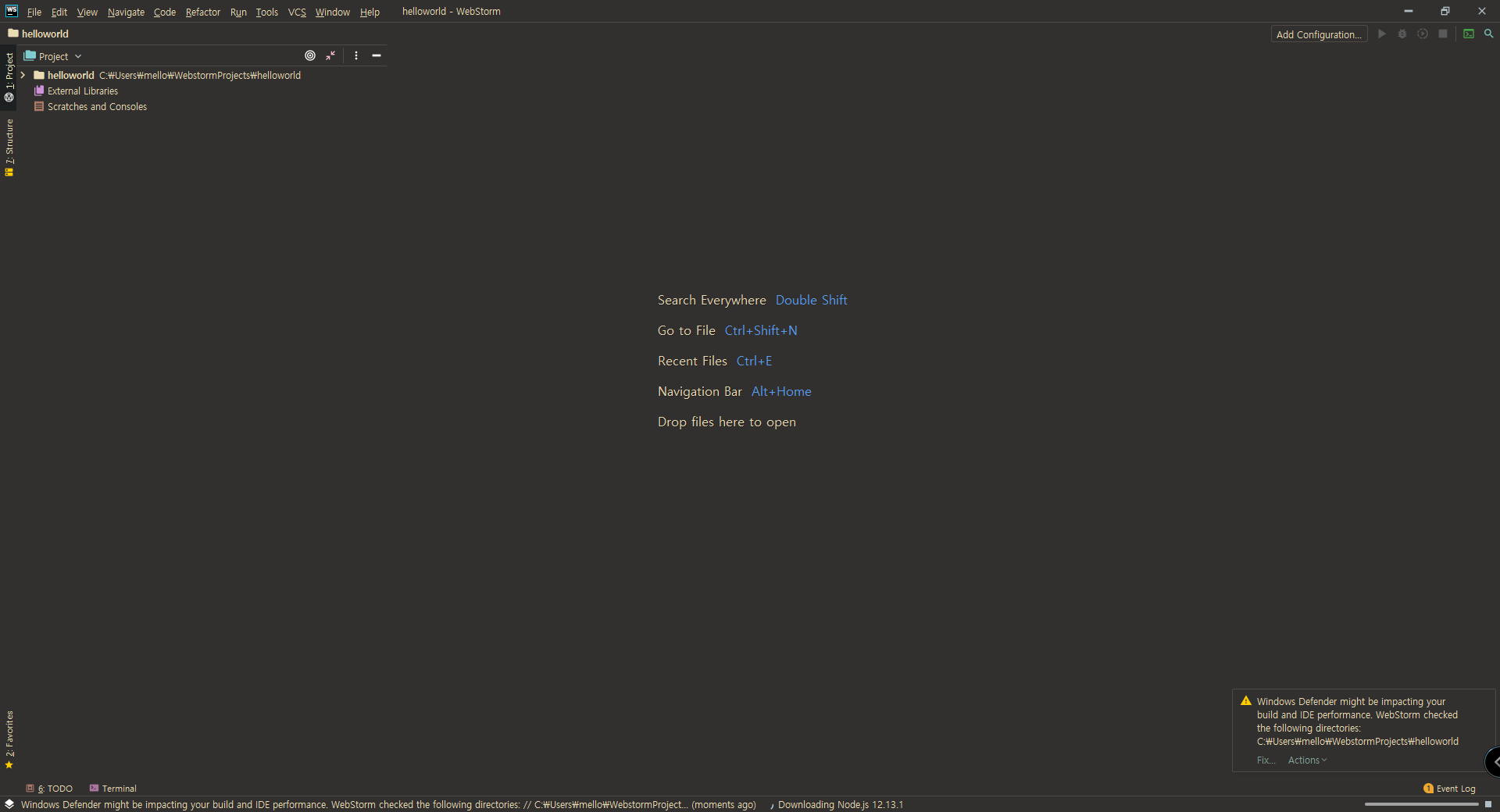Open the Refactor menu

tap(203, 12)
